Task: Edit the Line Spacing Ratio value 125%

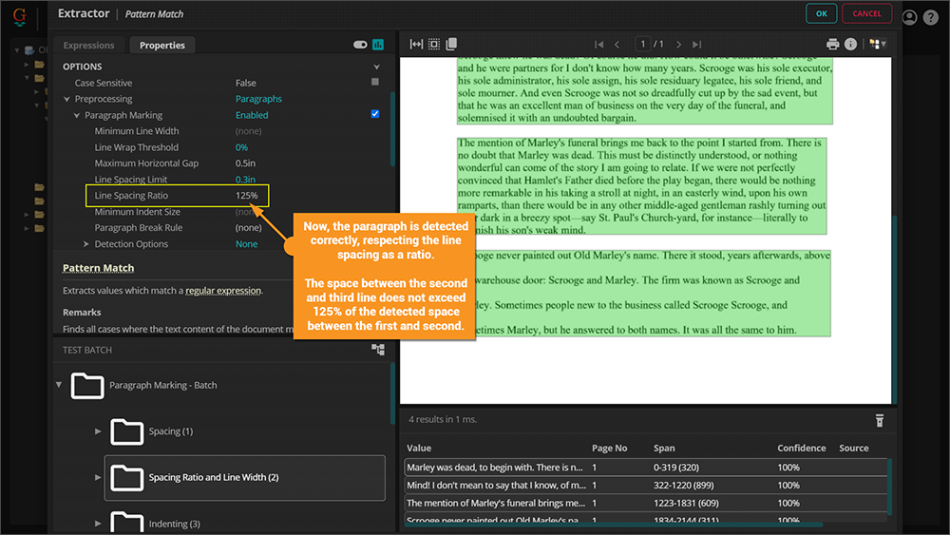Action: [247, 195]
